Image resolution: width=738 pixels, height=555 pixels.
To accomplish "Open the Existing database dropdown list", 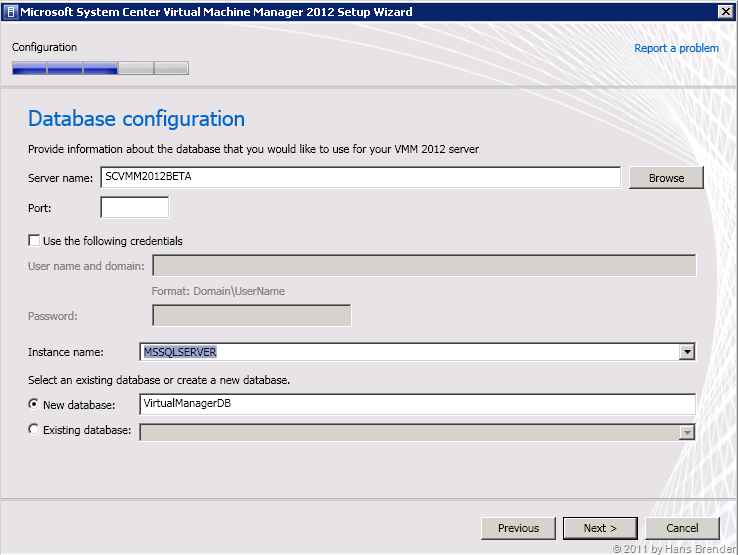I will 686,432.
